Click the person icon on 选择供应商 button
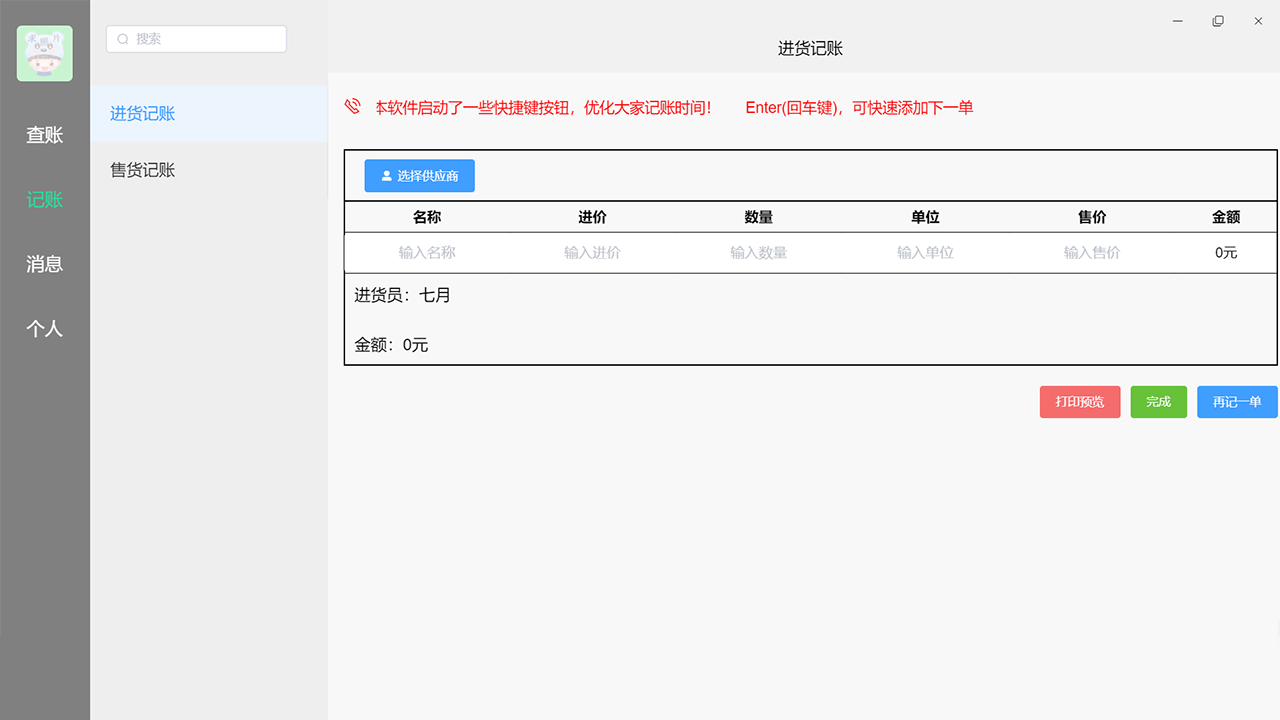Image resolution: width=1280 pixels, height=720 pixels. coord(387,175)
